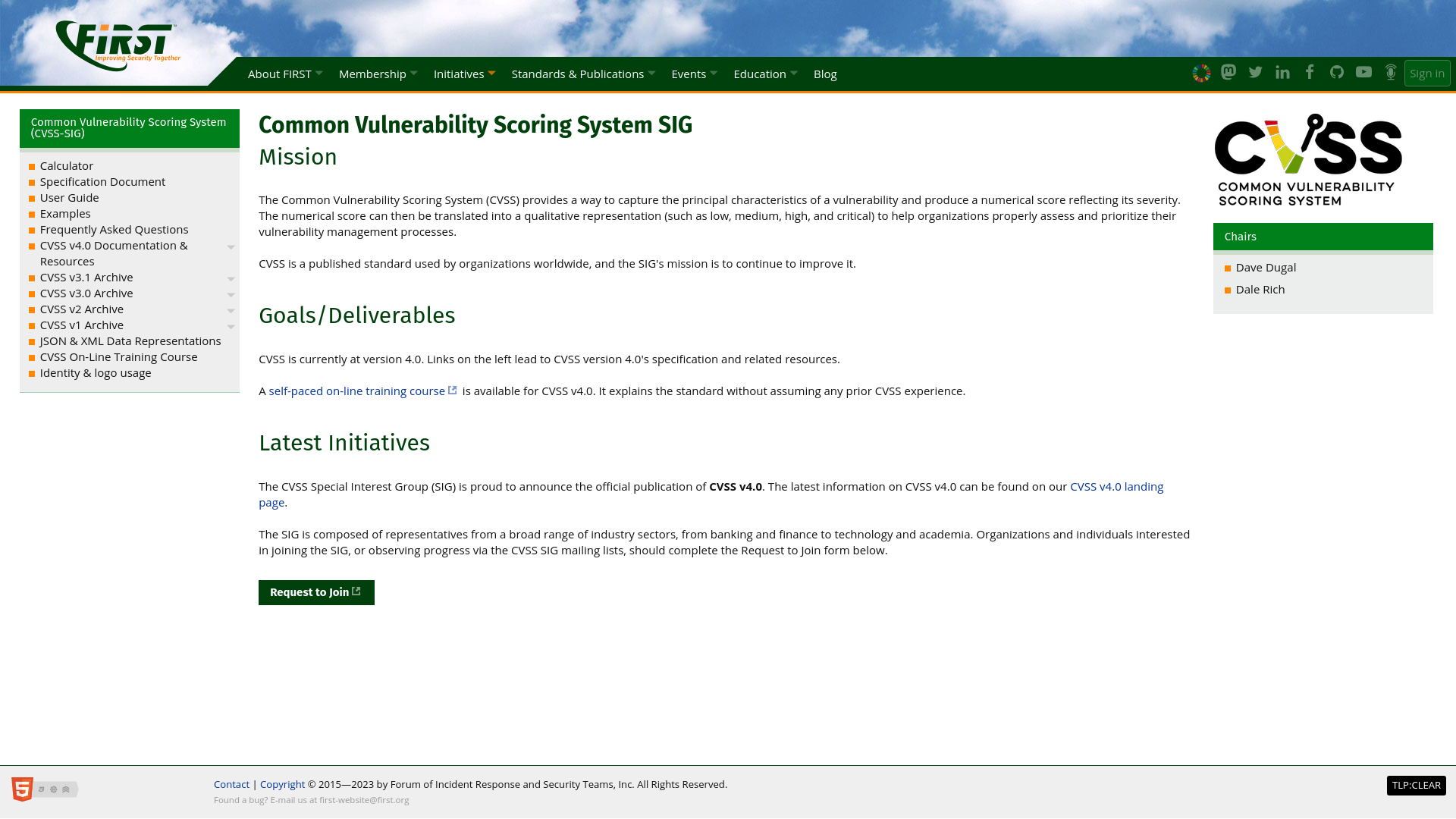This screenshot has width=1456, height=819.
Task: Open CVSS v2 Archive sidebar link
Action: click(x=82, y=309)
